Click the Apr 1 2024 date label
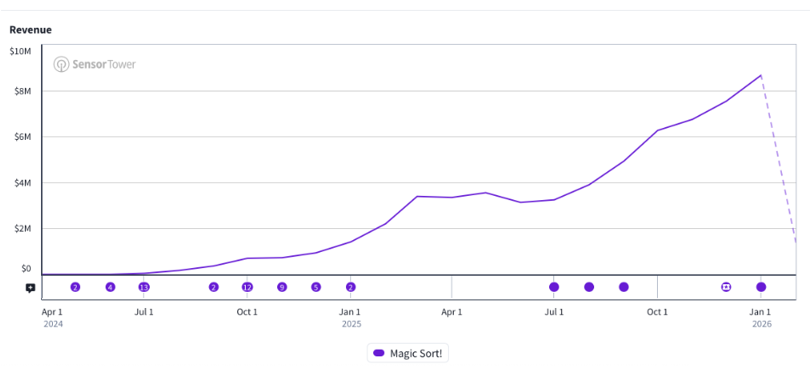 coord(52,318)
